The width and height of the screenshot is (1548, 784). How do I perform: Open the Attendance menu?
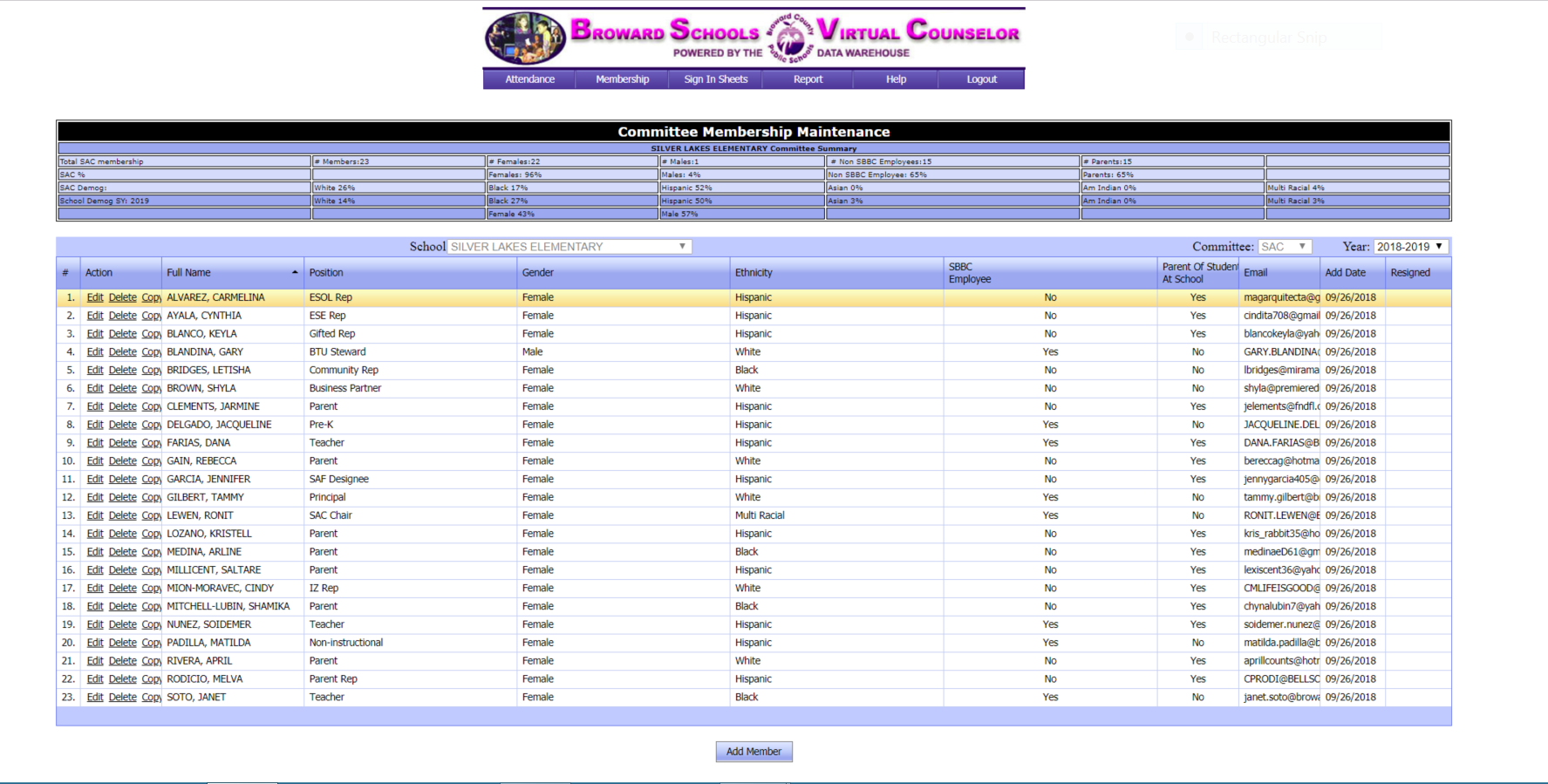[529, 79]
